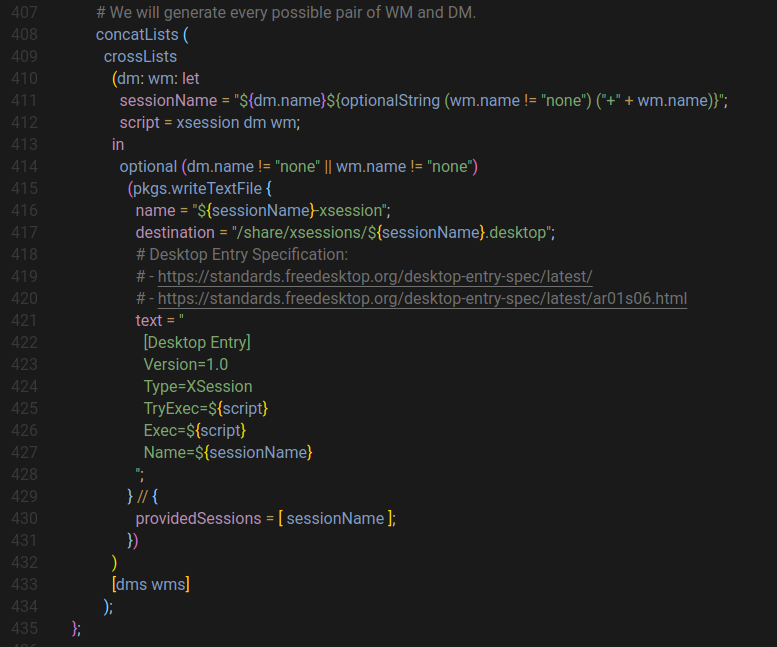Viewport: 777px width, 647px height.
Task: Click the comment about generating WM and DM pairs
Action: [286, 13]
